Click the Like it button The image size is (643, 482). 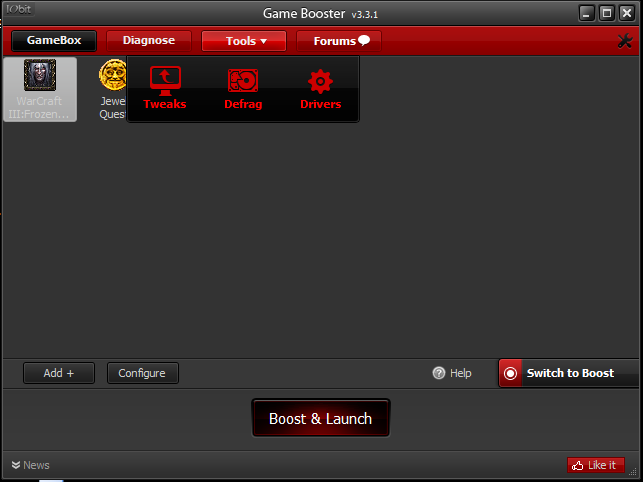596,465
